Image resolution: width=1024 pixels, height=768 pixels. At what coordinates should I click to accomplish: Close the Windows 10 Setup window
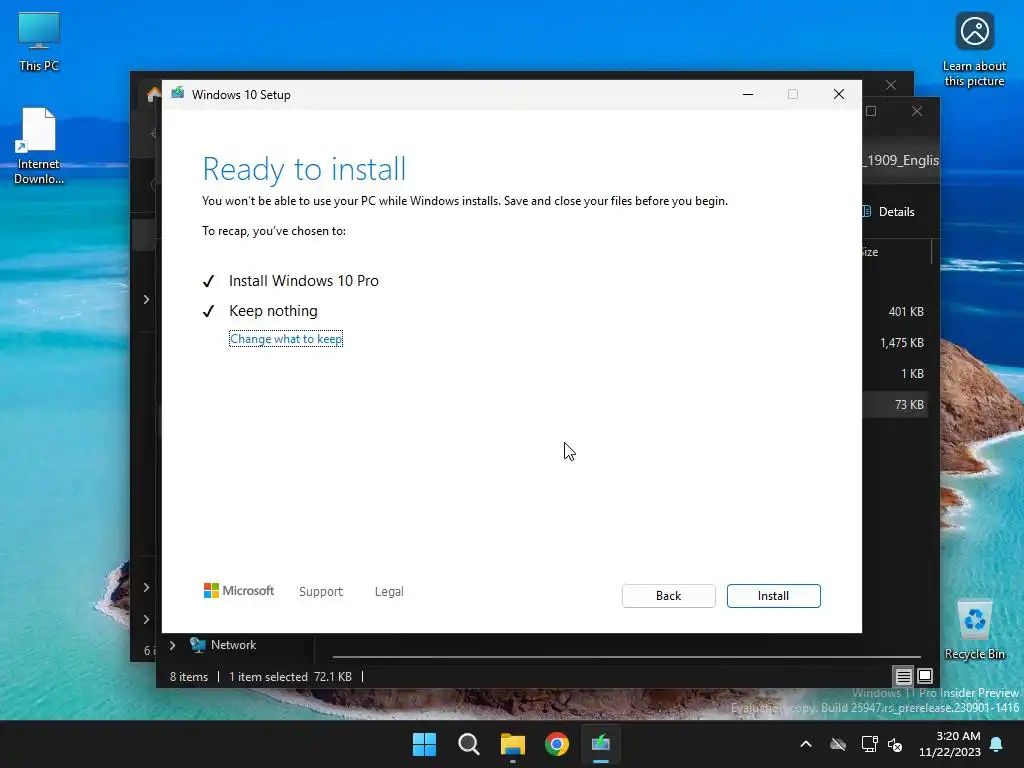click(x=839, y=94)
